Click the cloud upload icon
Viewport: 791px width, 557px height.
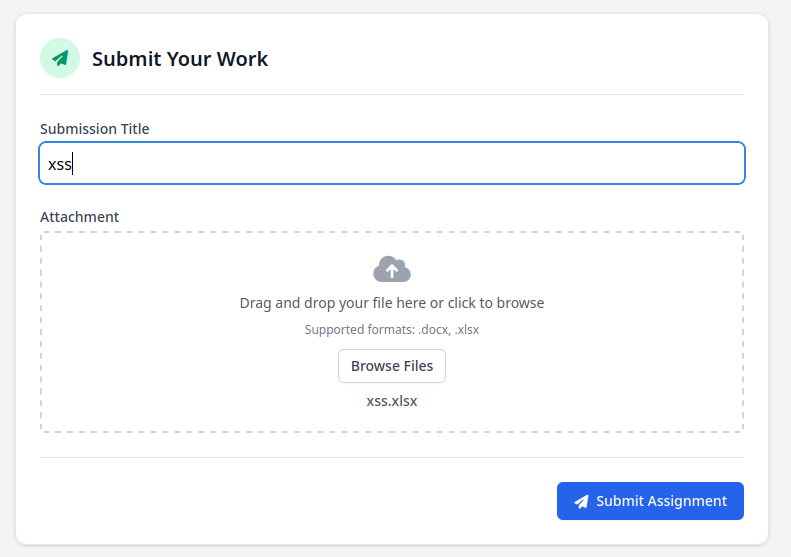(x=392, y=269)
